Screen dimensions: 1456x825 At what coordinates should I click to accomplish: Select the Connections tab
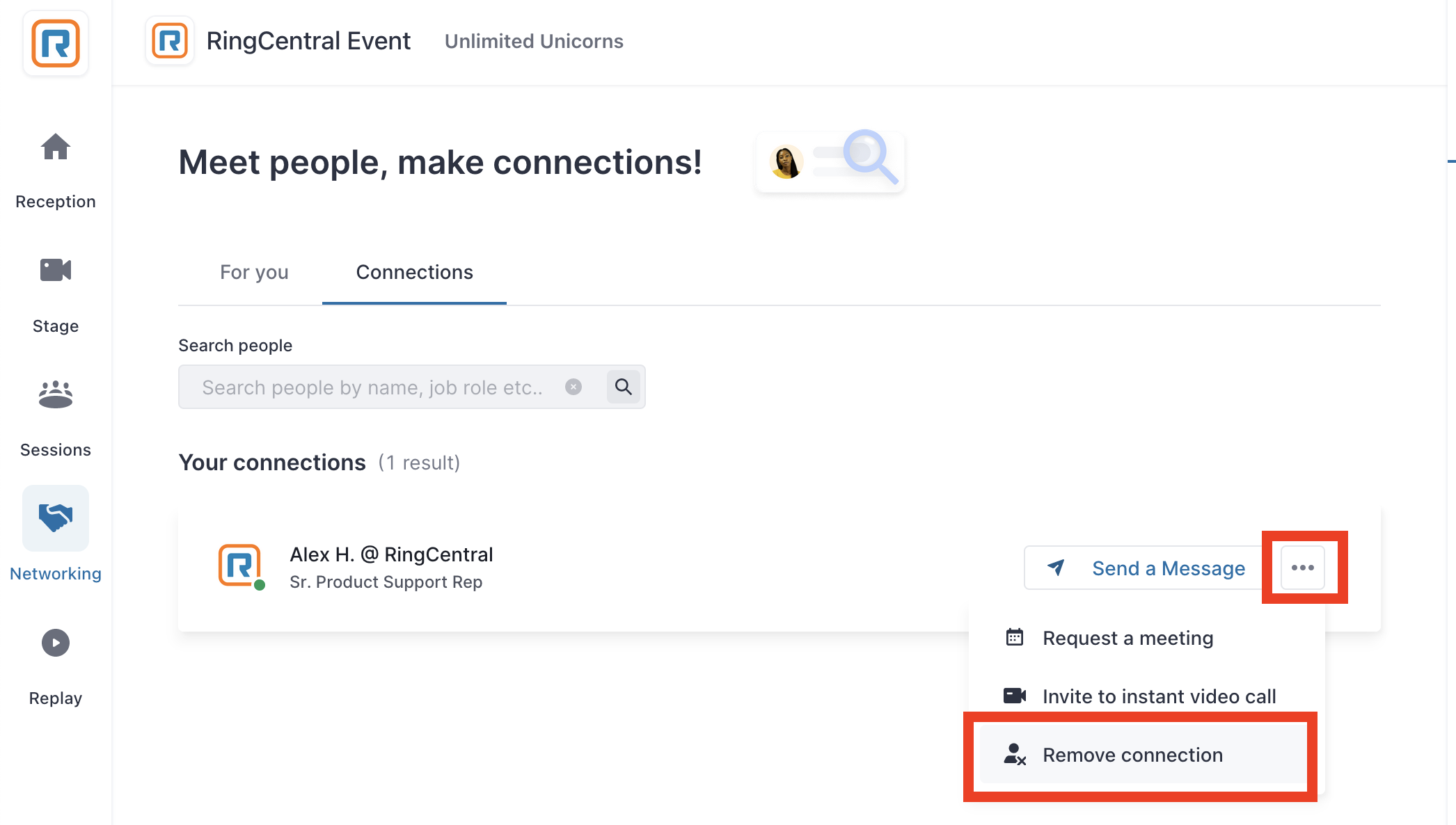pos(415,272)
